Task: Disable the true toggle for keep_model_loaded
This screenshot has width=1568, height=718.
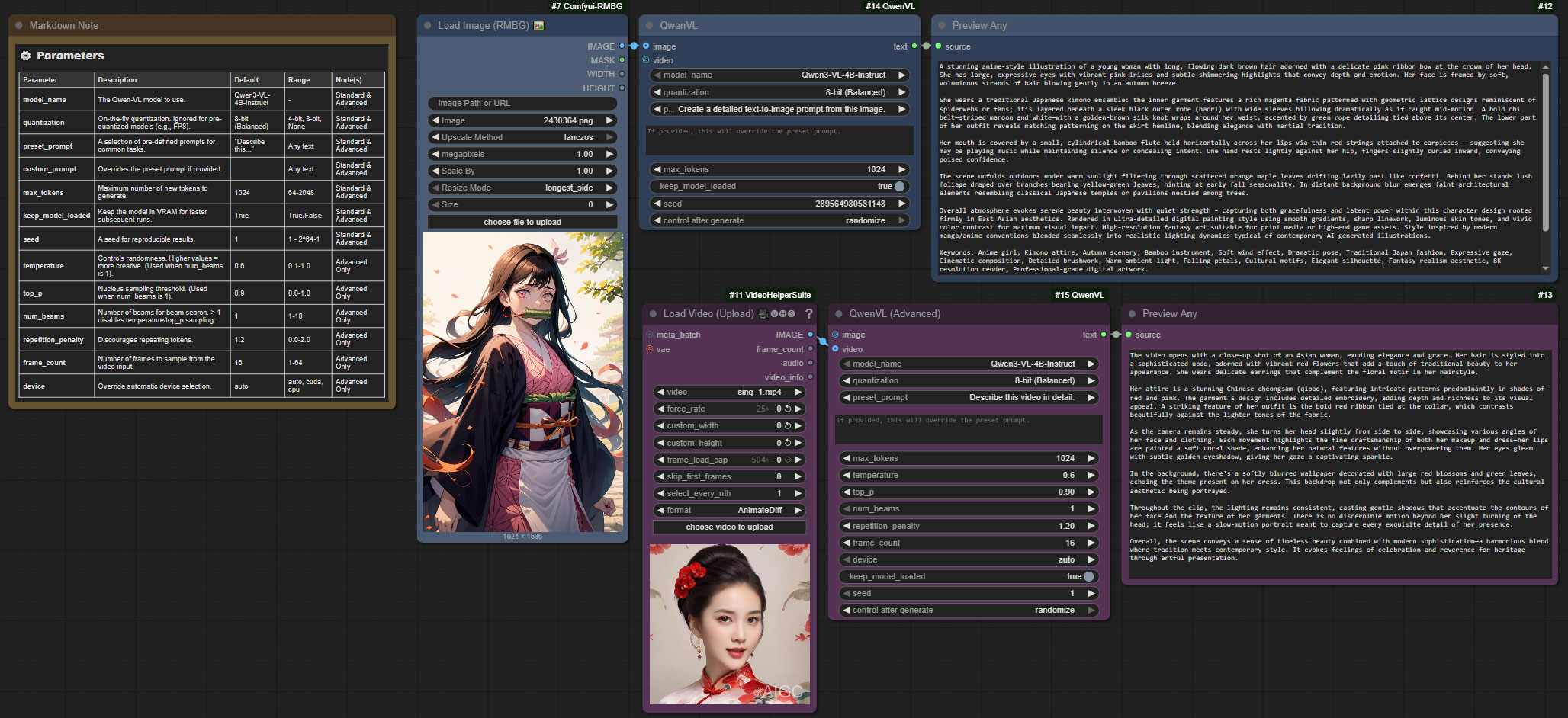Action: pos(898,186)
